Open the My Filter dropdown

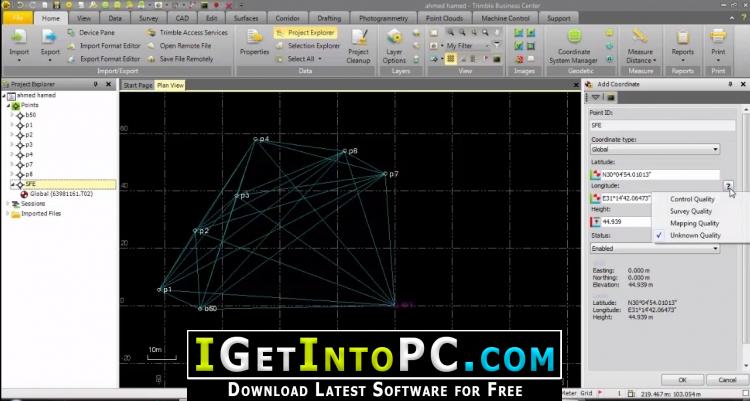pyautogui.click(x=468, y=46)
